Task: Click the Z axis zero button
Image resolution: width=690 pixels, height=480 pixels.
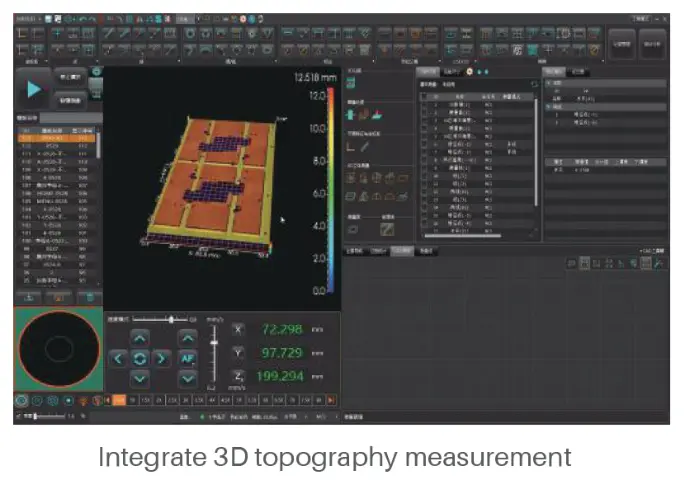Action: click(238, 376)
